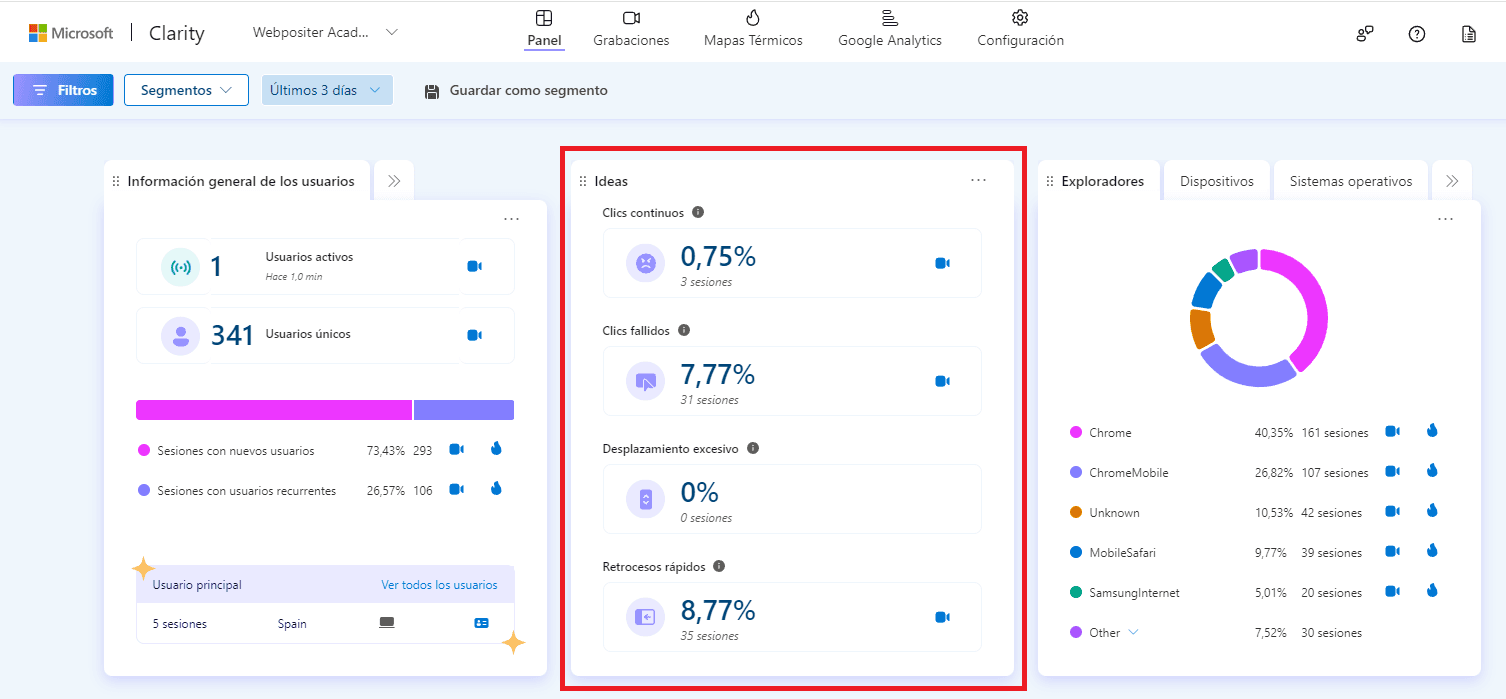
Task: Click the Filtros button
Action: [63, 90]
